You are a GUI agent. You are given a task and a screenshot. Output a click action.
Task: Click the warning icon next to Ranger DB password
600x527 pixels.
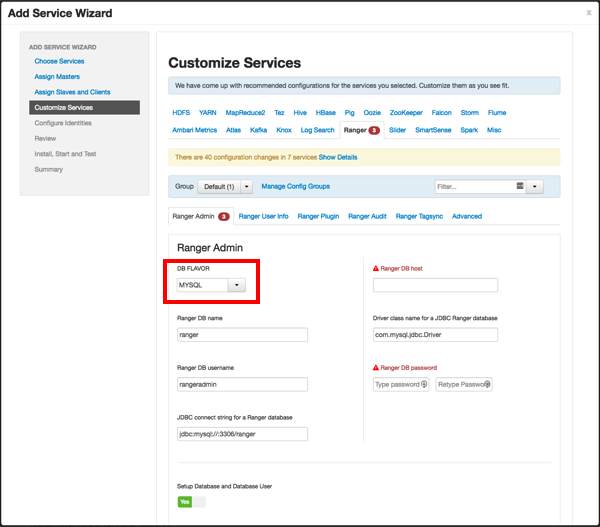click(x=376, y=367)
